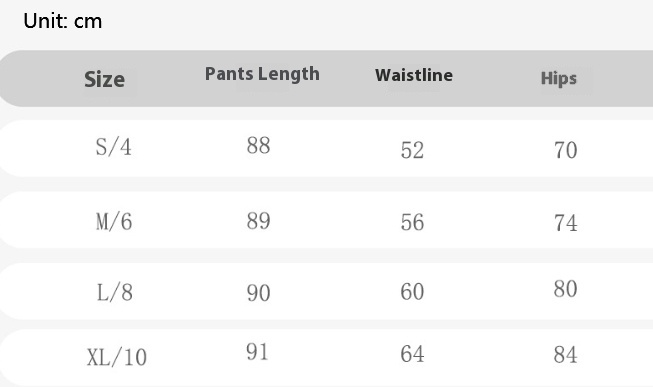Click the Waistline column header
Viewport: 653px width, 387px height.
(414, 75)
